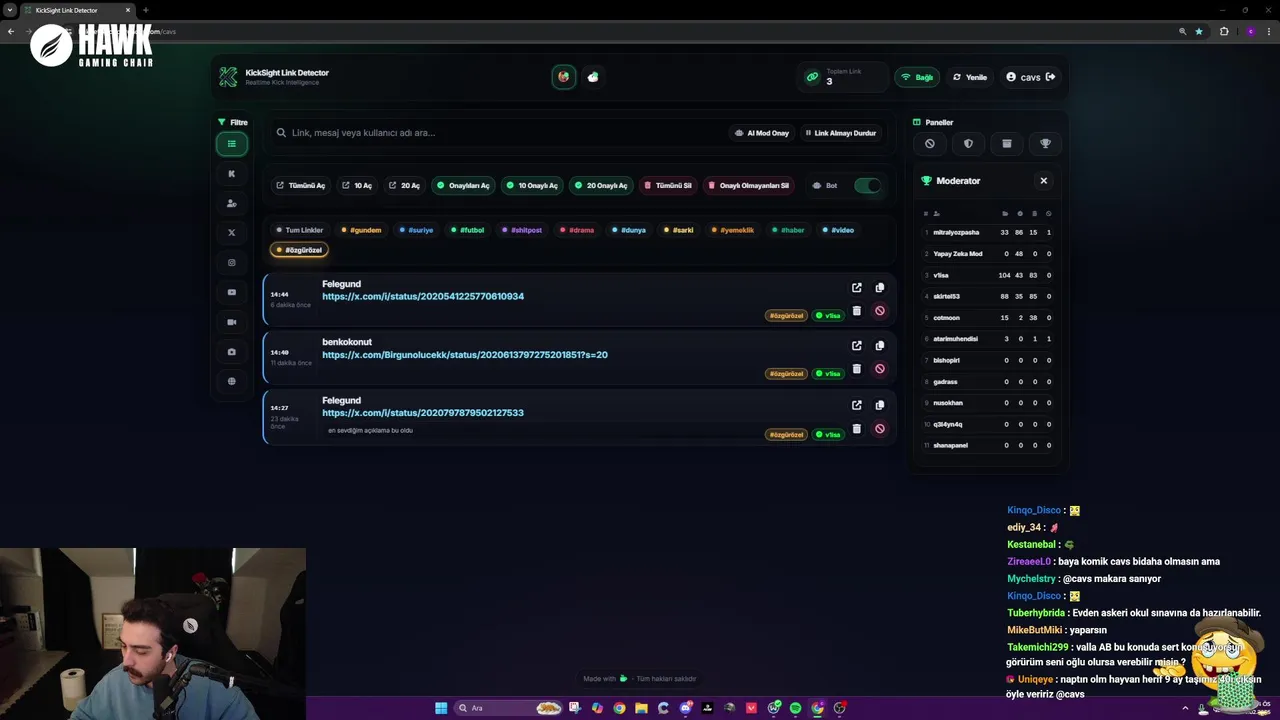This screenshot has height=720, width=1280.
Task: Select the list view filter icon
Action: click(x=231, y=144)
